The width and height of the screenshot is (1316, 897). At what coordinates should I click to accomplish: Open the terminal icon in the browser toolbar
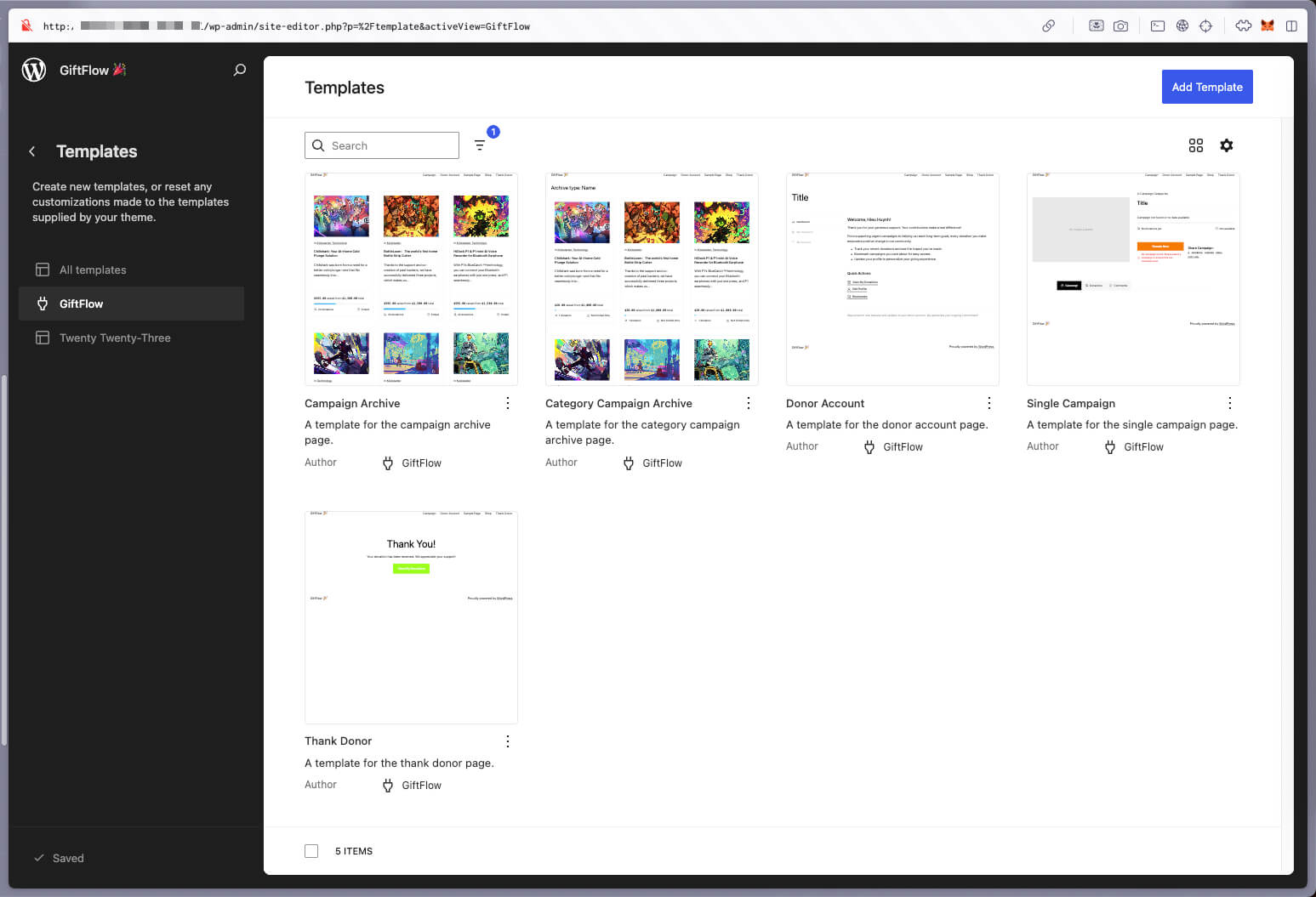pos(1157,26)
